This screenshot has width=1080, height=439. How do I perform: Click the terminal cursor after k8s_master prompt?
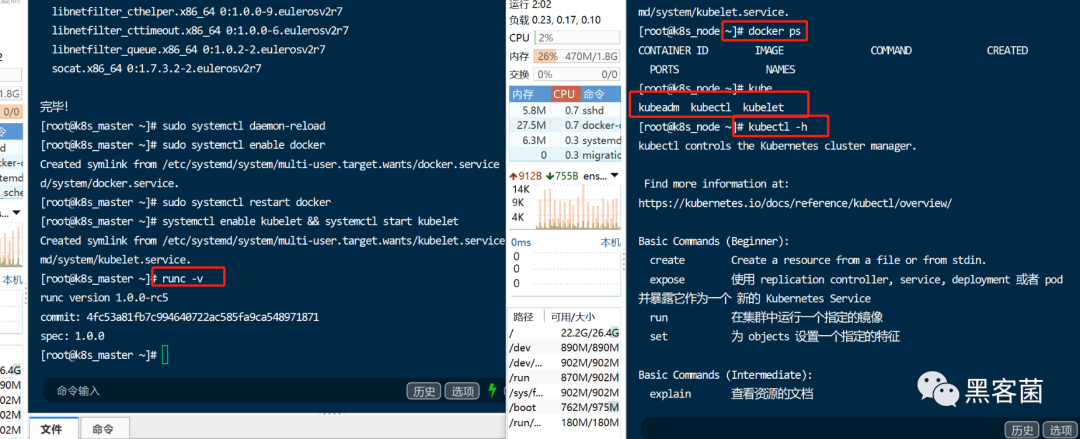(x=165, y=355)
